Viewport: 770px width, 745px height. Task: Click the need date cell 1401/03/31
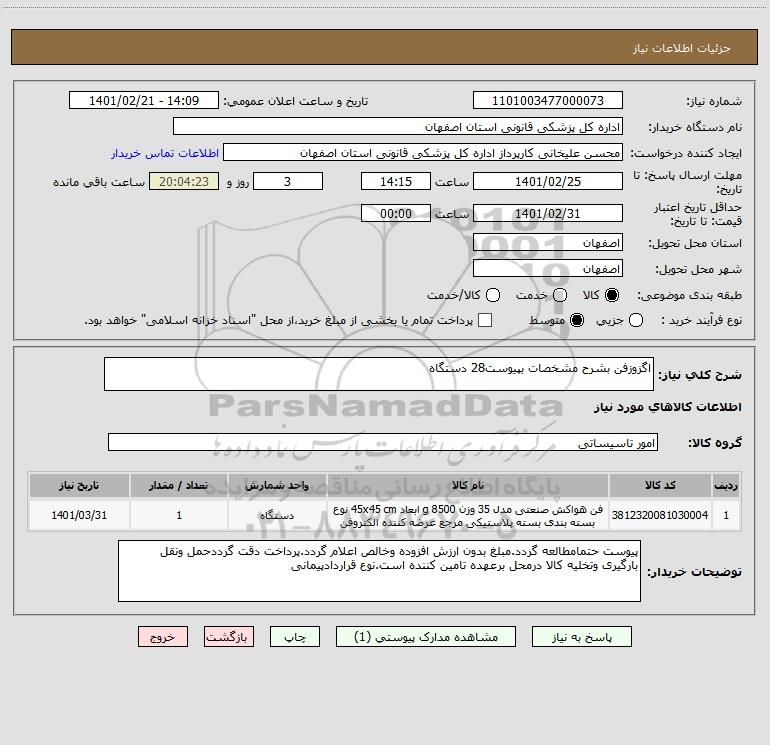pos(79,515)
